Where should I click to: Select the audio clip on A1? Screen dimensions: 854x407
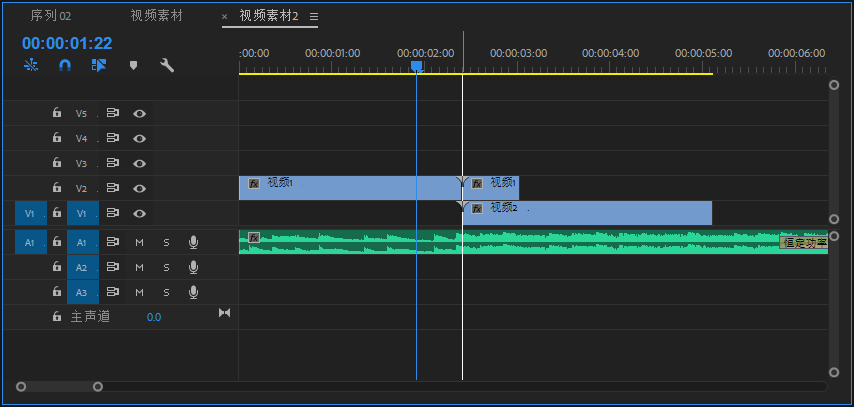point(533,242)
